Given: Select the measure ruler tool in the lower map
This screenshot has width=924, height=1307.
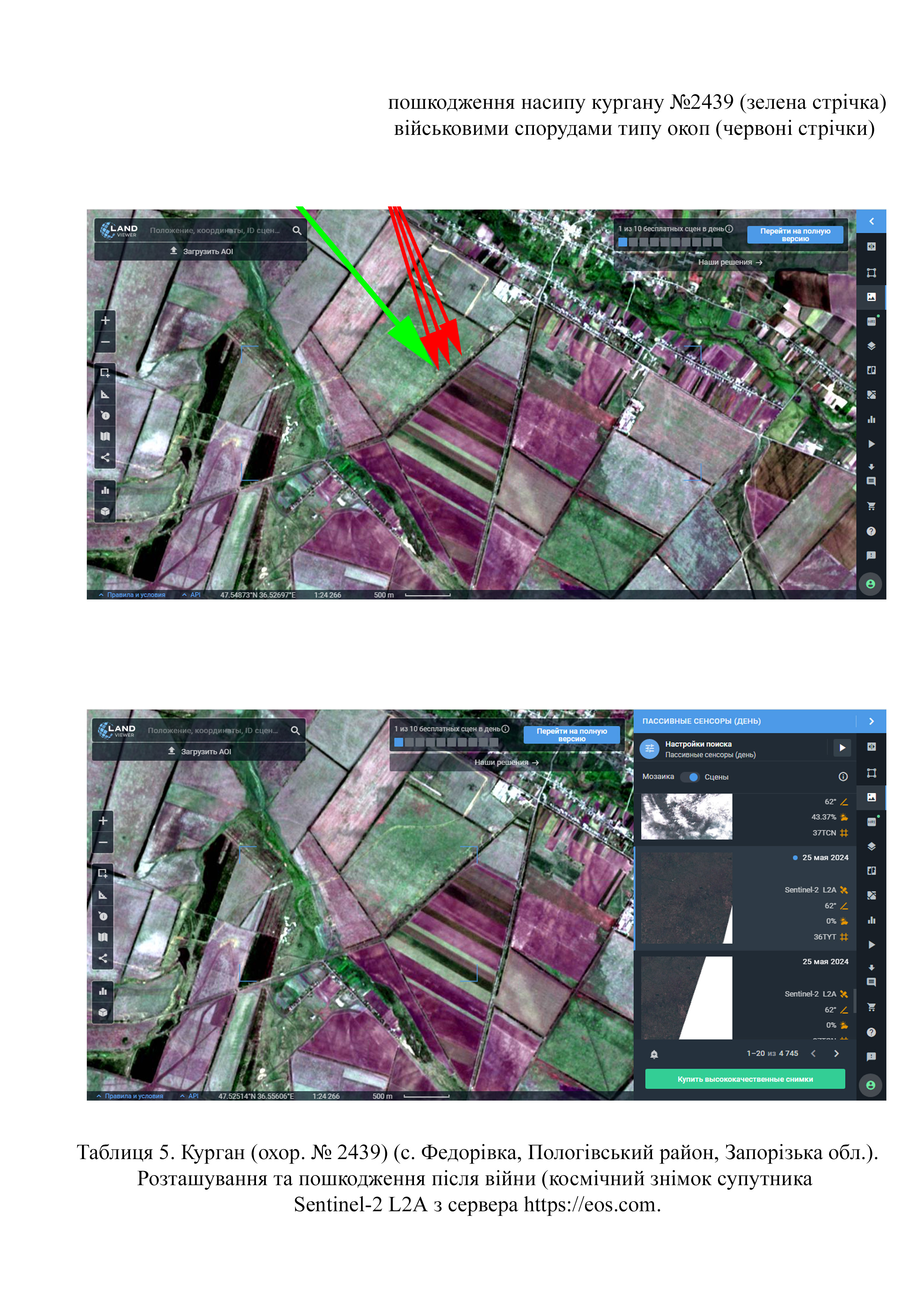Looking at the screenshot, I should click(103, 895).
